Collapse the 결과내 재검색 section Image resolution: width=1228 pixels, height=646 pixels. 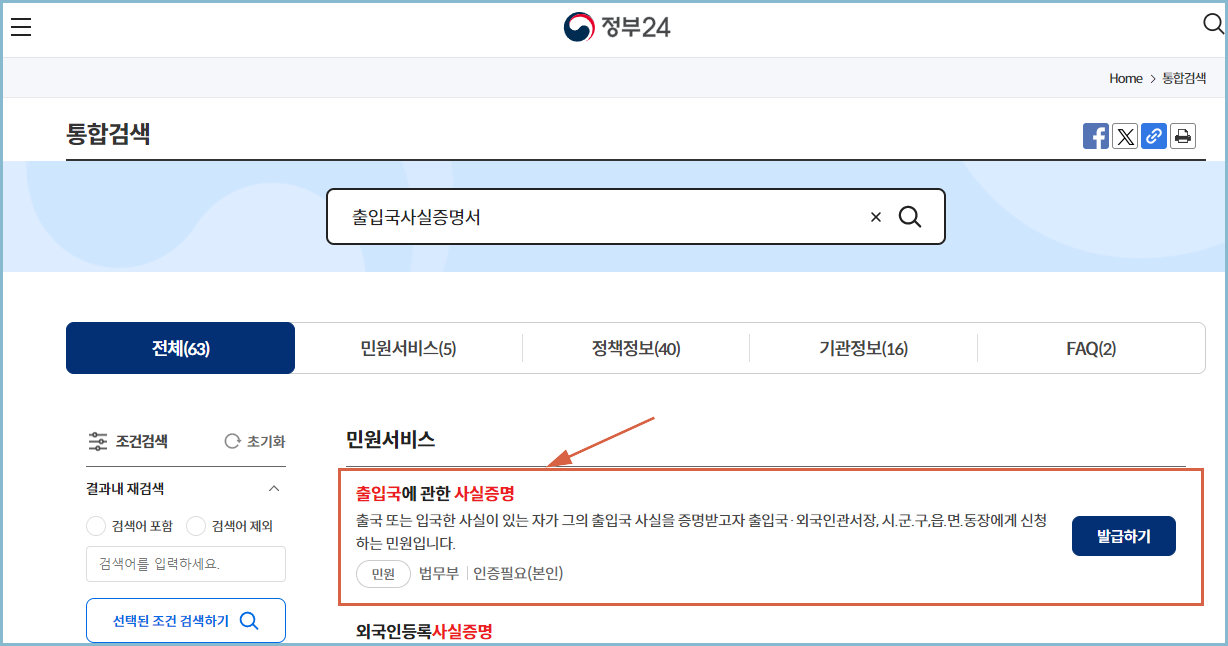[275, 489]
